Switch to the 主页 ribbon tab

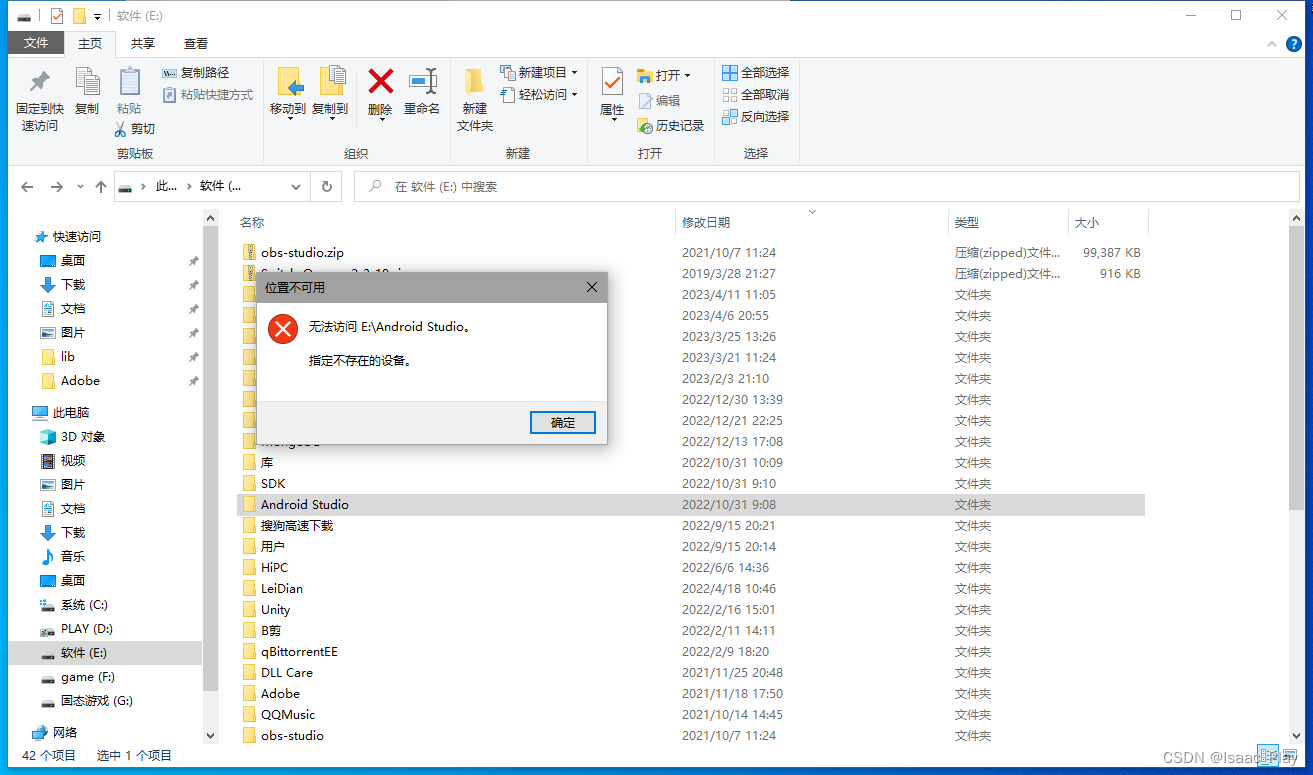click(90, 43)
